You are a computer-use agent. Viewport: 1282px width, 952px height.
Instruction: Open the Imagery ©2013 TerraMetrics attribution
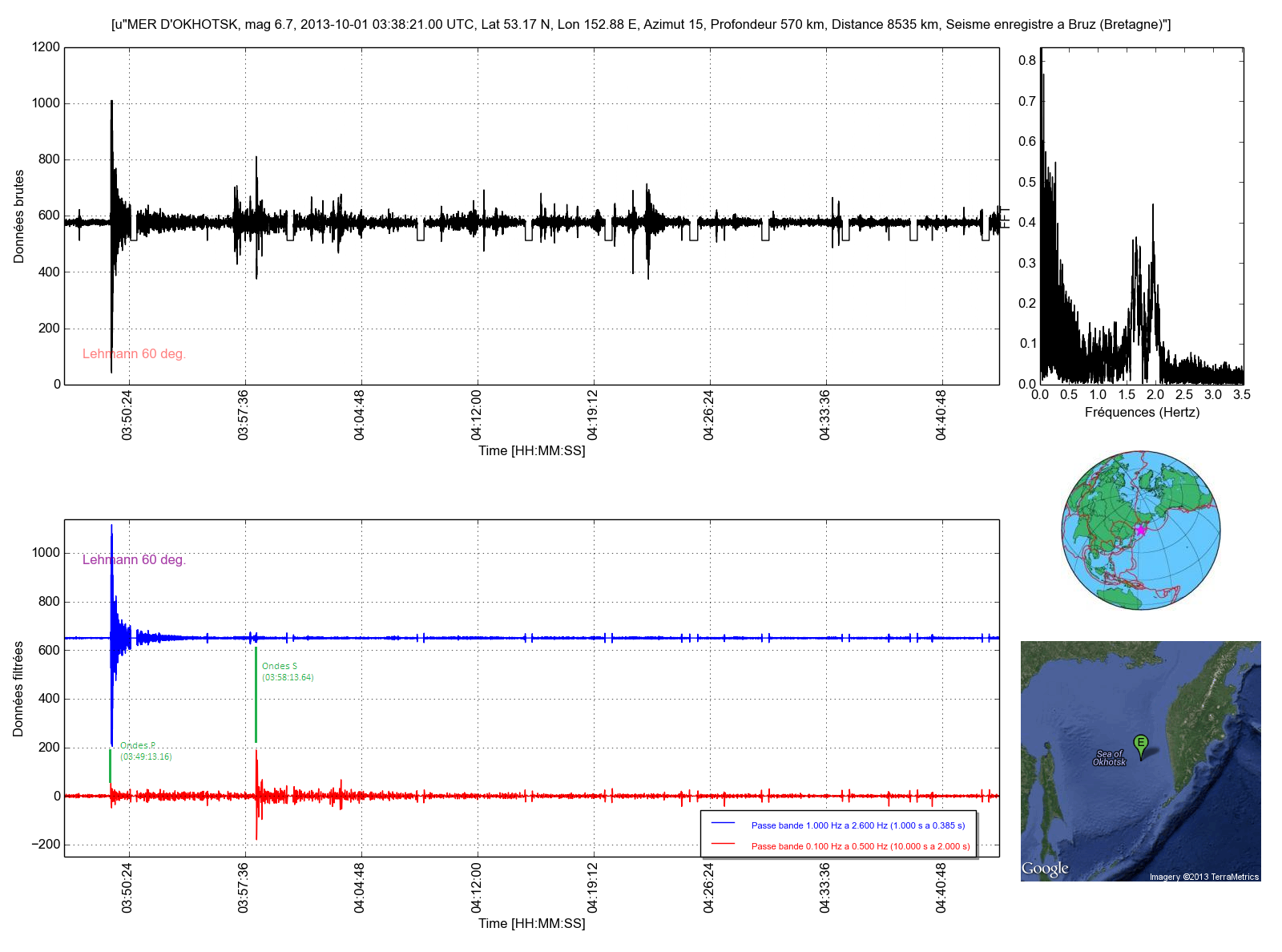pyautogui.click(x=1203, y=877)
